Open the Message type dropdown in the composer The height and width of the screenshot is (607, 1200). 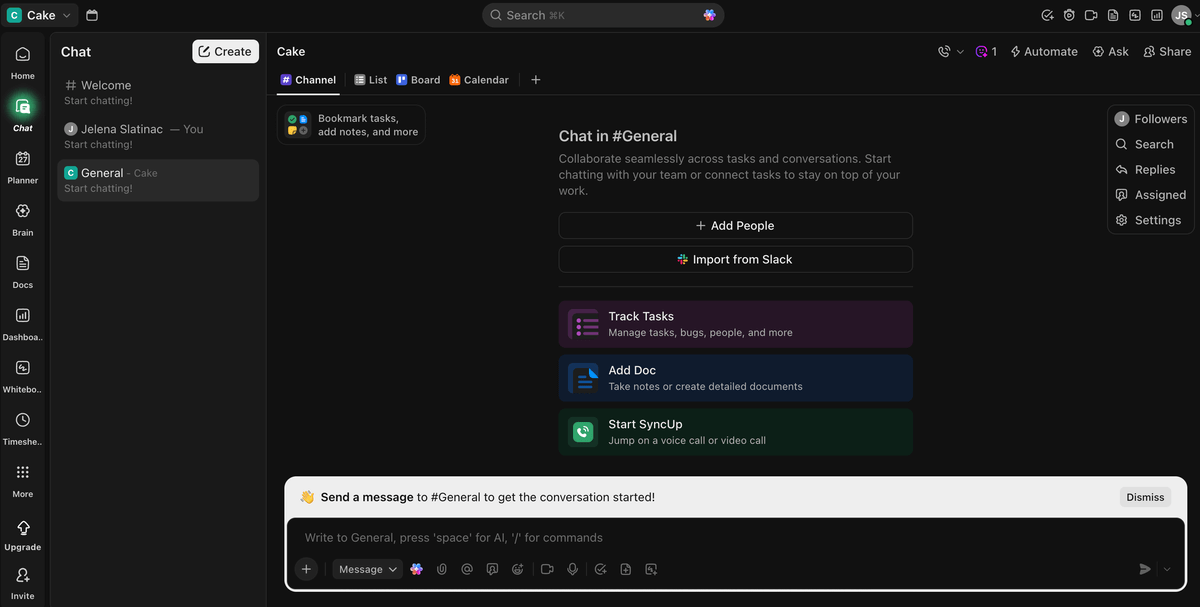[367, 568]
